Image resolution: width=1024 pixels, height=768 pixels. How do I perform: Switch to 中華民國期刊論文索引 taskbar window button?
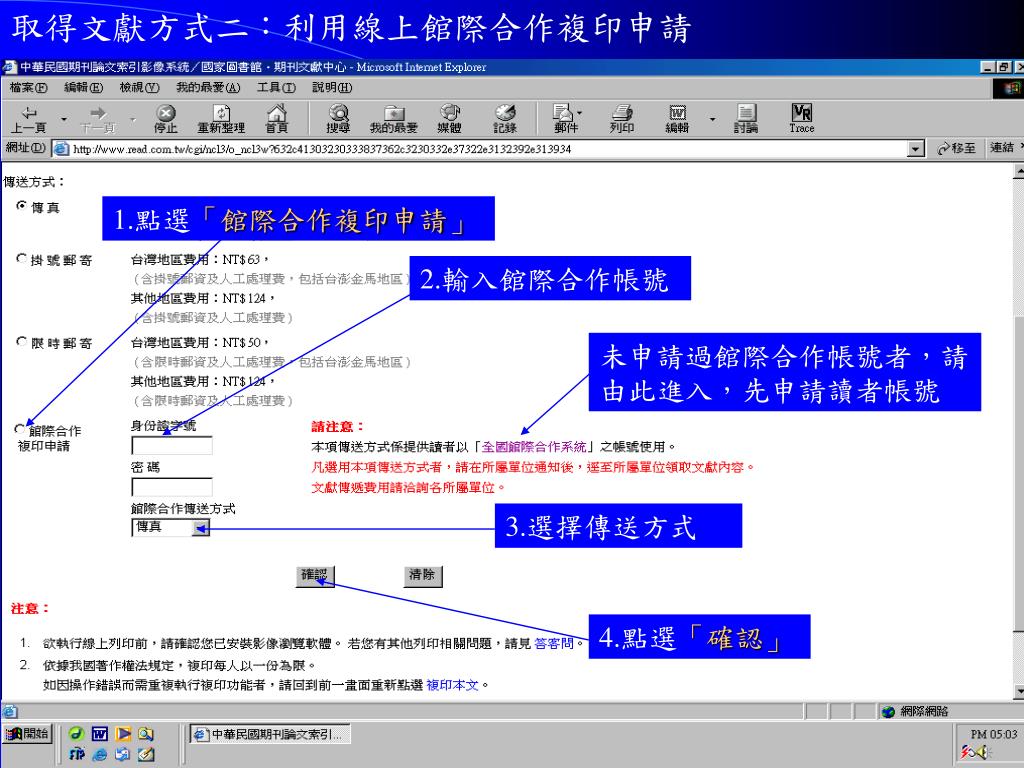click(x=270, y=735)
